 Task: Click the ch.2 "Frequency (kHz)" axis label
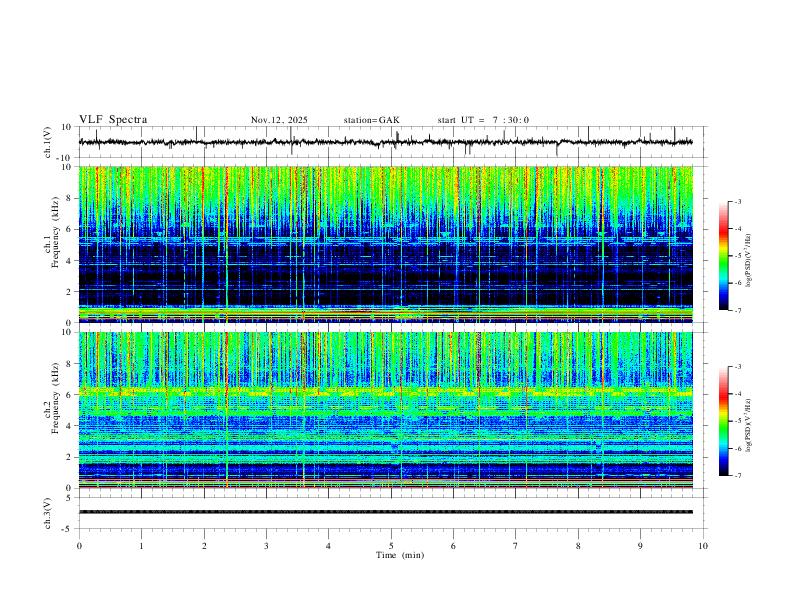[55, 398]
